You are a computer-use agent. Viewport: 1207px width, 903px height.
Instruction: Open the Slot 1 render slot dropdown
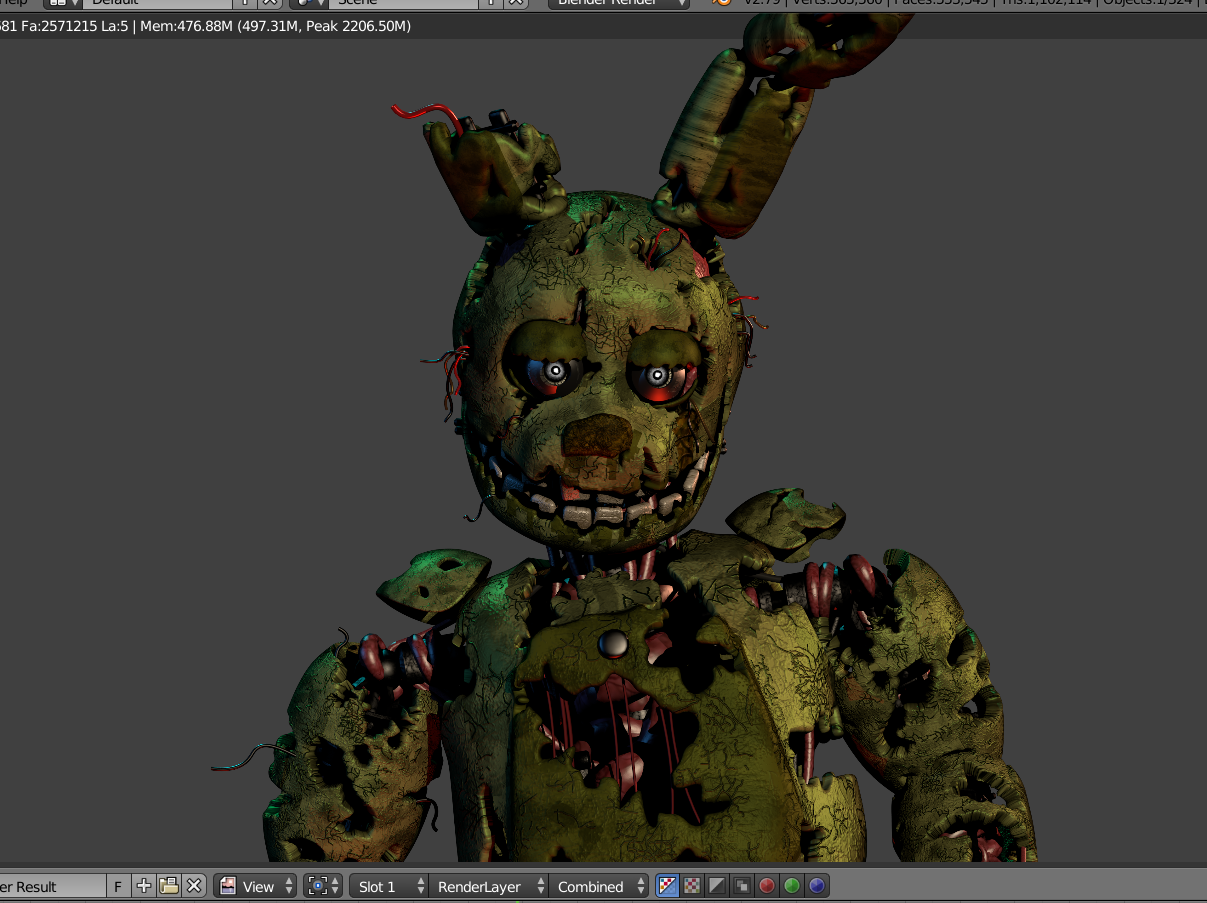389,886
